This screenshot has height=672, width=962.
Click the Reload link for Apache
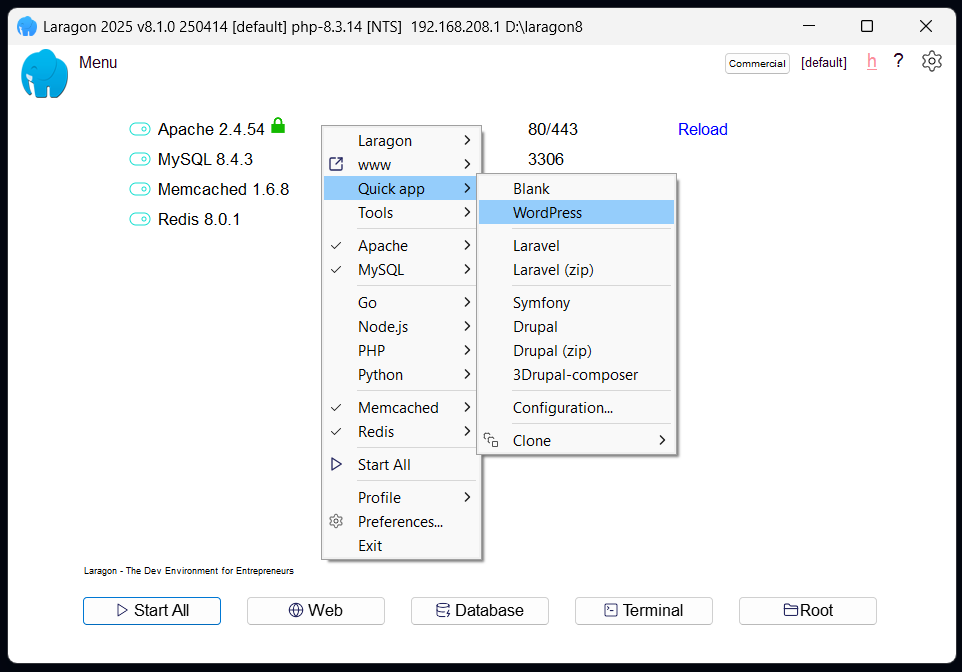click(x=702, y=129)
